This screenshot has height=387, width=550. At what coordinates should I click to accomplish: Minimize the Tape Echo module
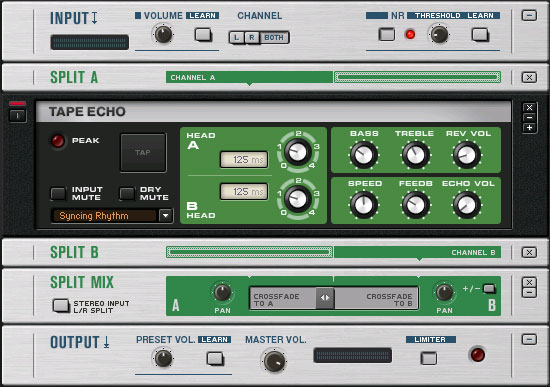pyautogui.click(x=529, y=118)
